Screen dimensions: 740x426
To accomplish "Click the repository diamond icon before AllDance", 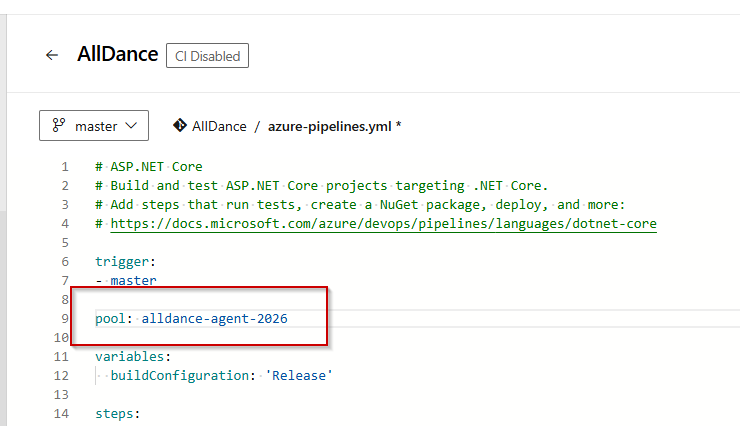I will (x=179, y=126).
